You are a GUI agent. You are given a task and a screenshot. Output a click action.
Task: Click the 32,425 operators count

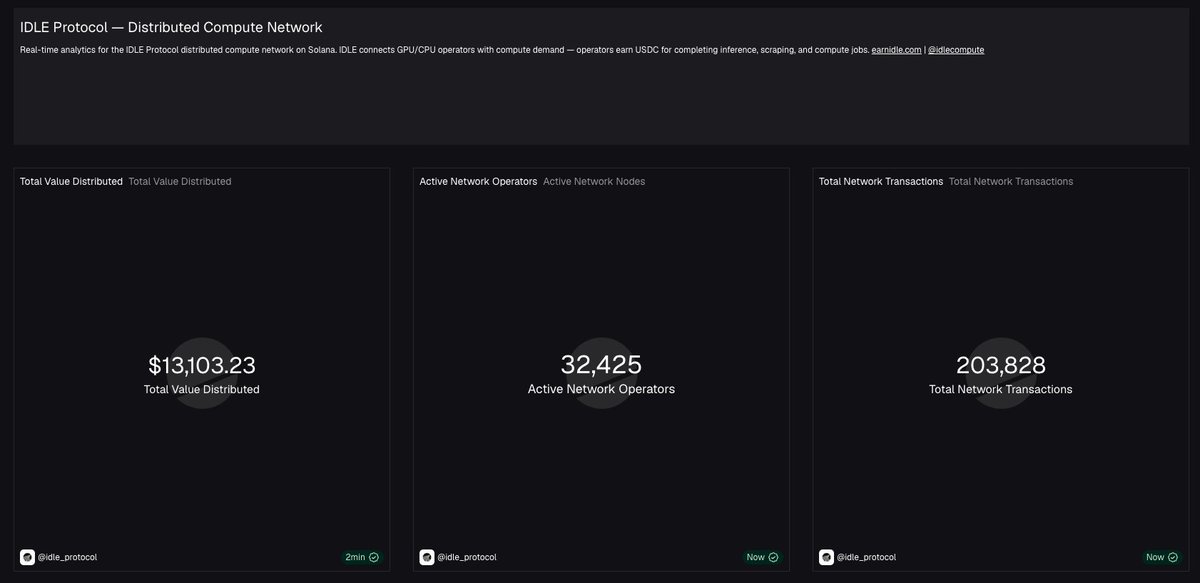[601, 365]
